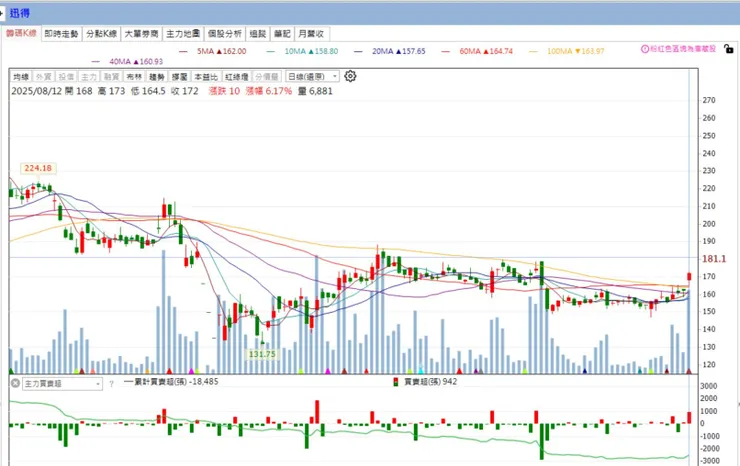Viewport: 740px width, 466px height.
Task: Click the 迅得 stock name title
Action: (20, 13)
